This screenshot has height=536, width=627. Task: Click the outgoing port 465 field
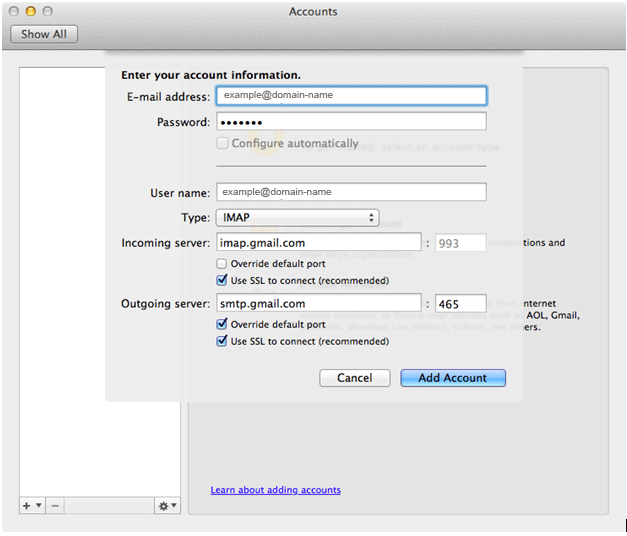[x=460, y=304]
